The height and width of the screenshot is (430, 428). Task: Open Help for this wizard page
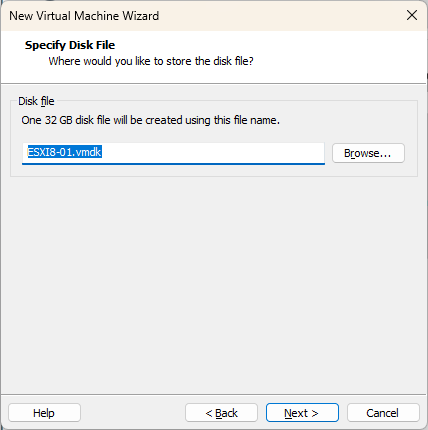(x=44, y=413)
